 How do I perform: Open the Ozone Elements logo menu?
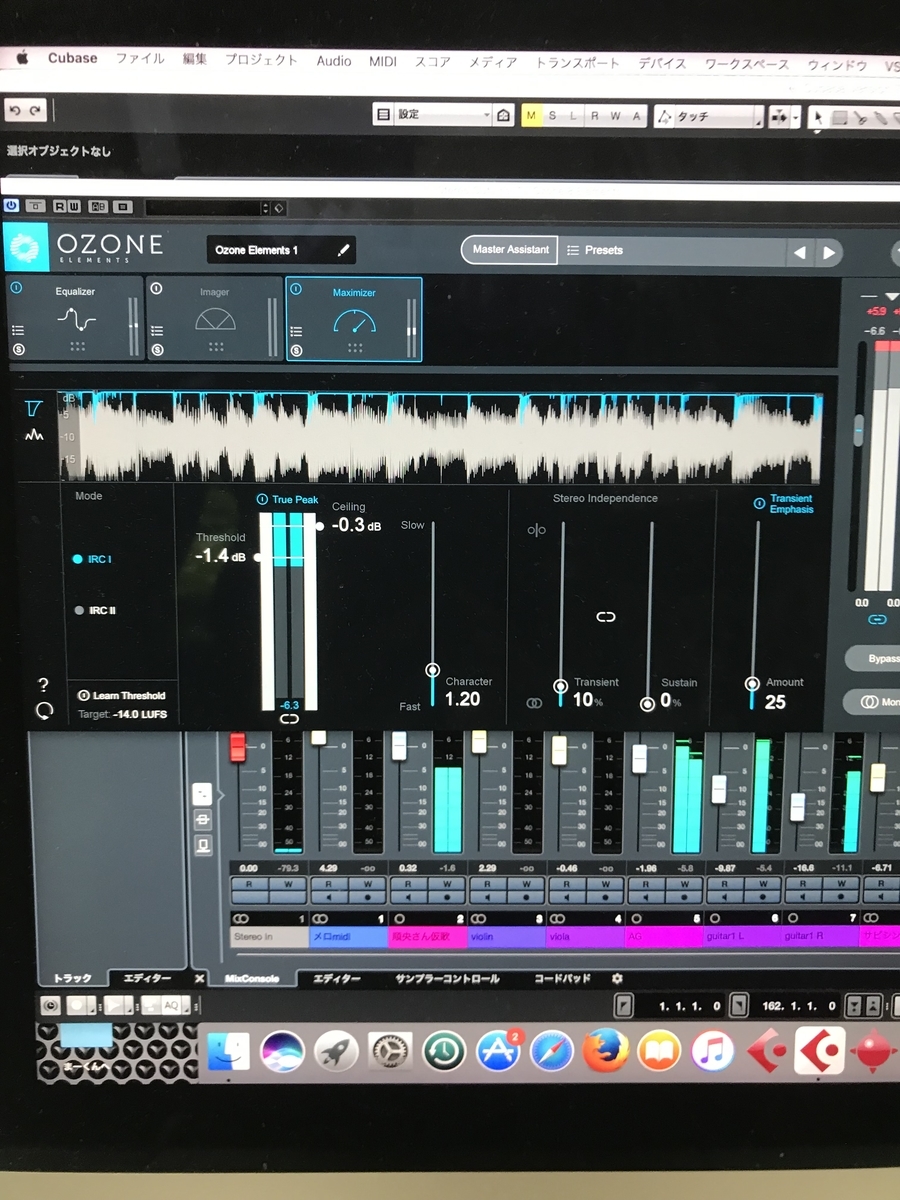[x=26, y=248]
